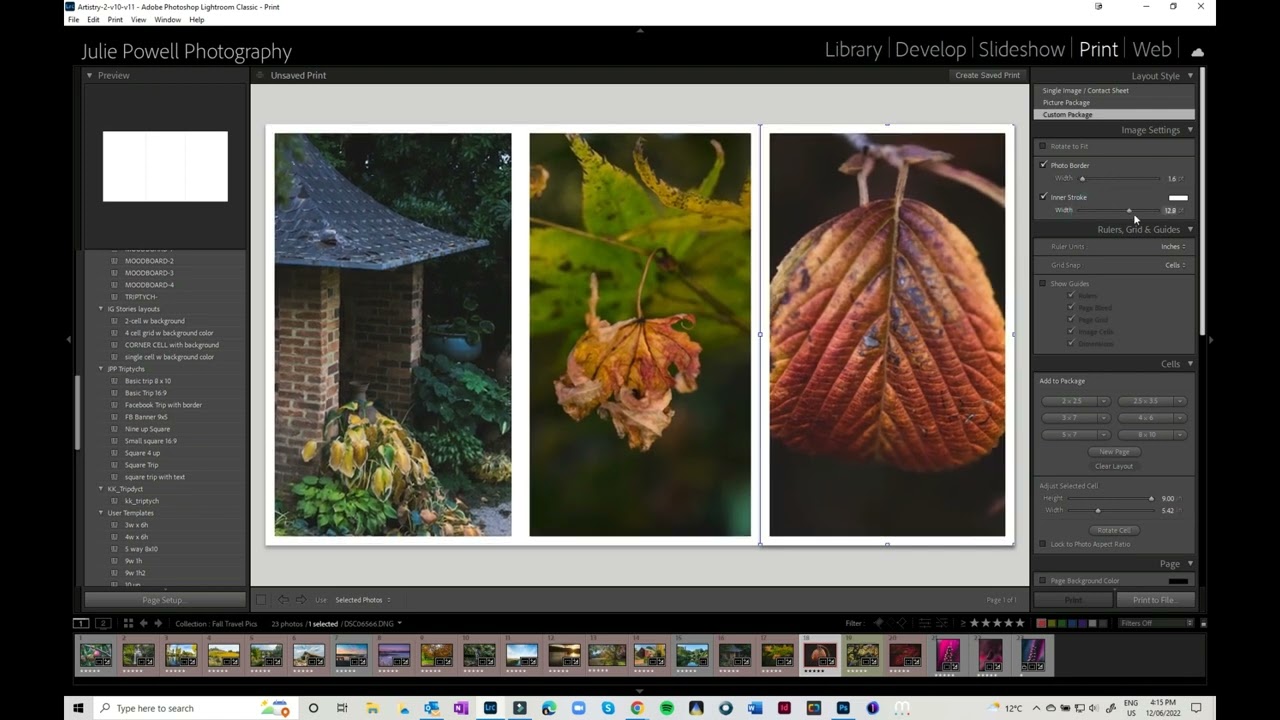Show next page arrow in toolbar
This screenshot has width=1280, height=720.
(300, 600)
